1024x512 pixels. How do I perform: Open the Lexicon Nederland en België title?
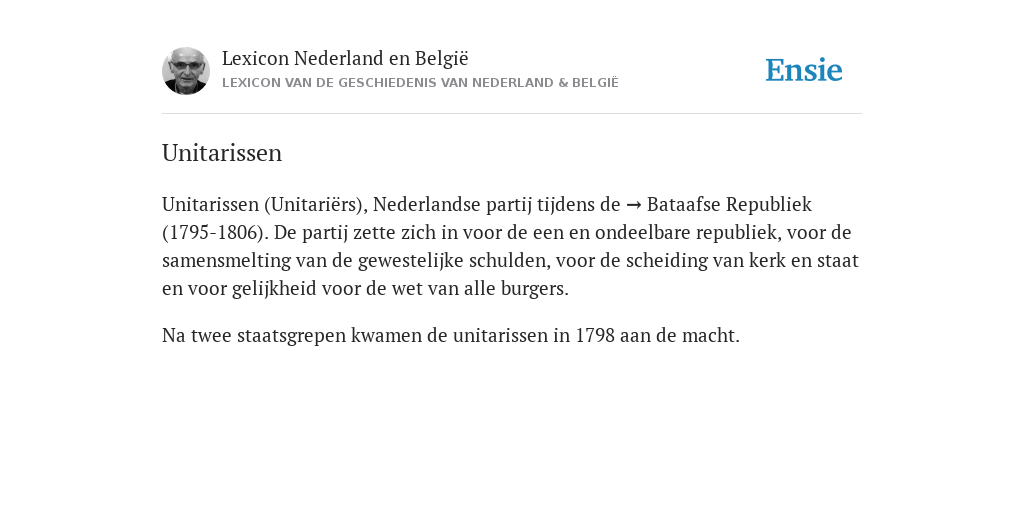point(345,58)
